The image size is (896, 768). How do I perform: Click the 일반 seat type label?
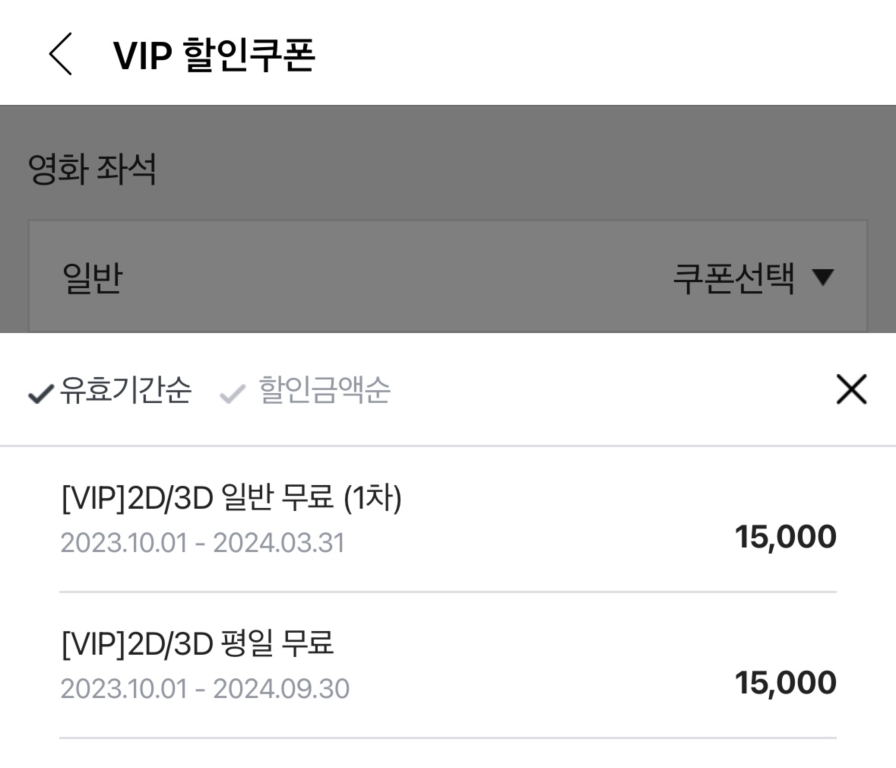[x=91, y=279]
